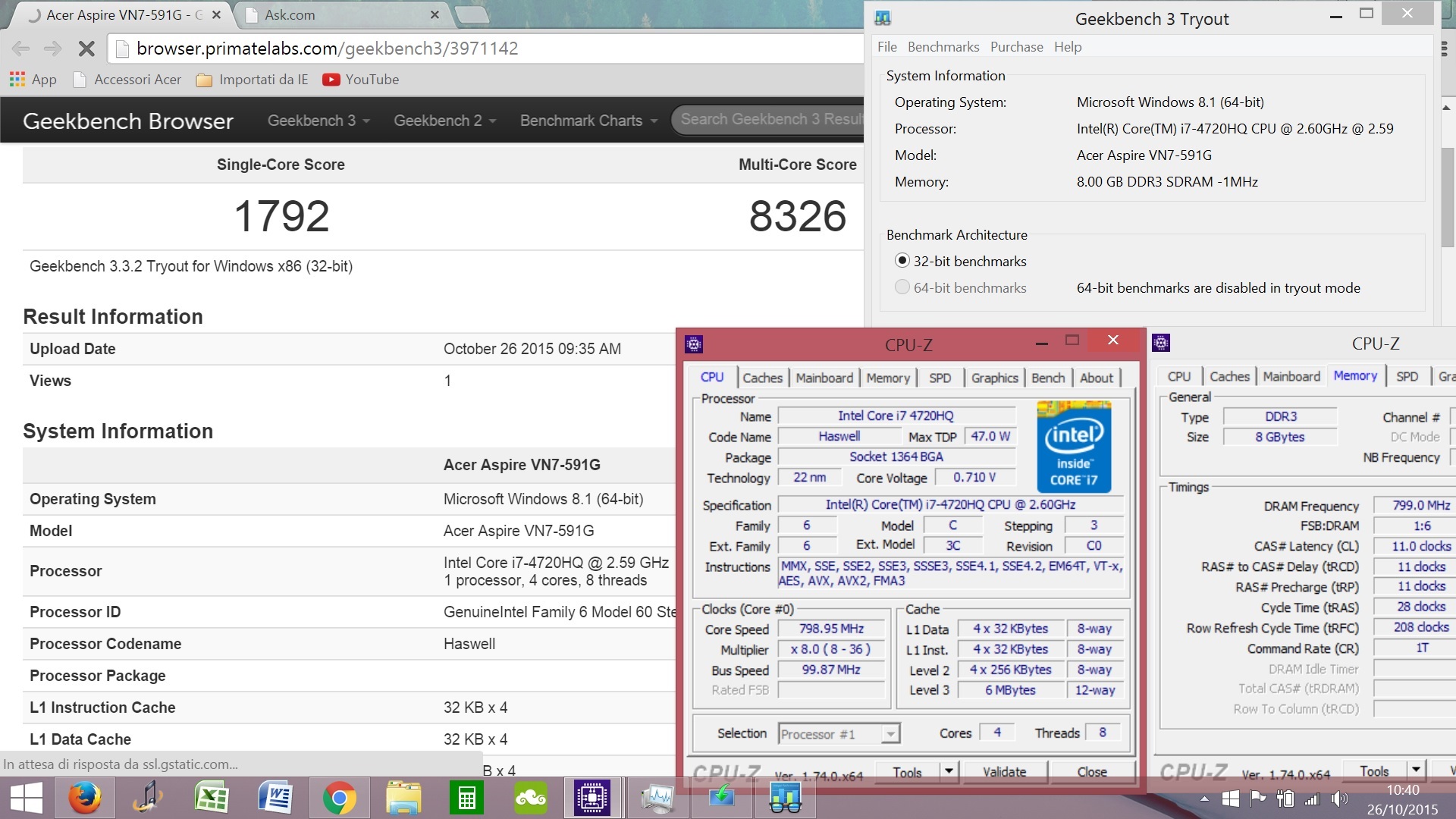
Task: Select 64-bit benchmarks radio button
Action: [902, 287]
